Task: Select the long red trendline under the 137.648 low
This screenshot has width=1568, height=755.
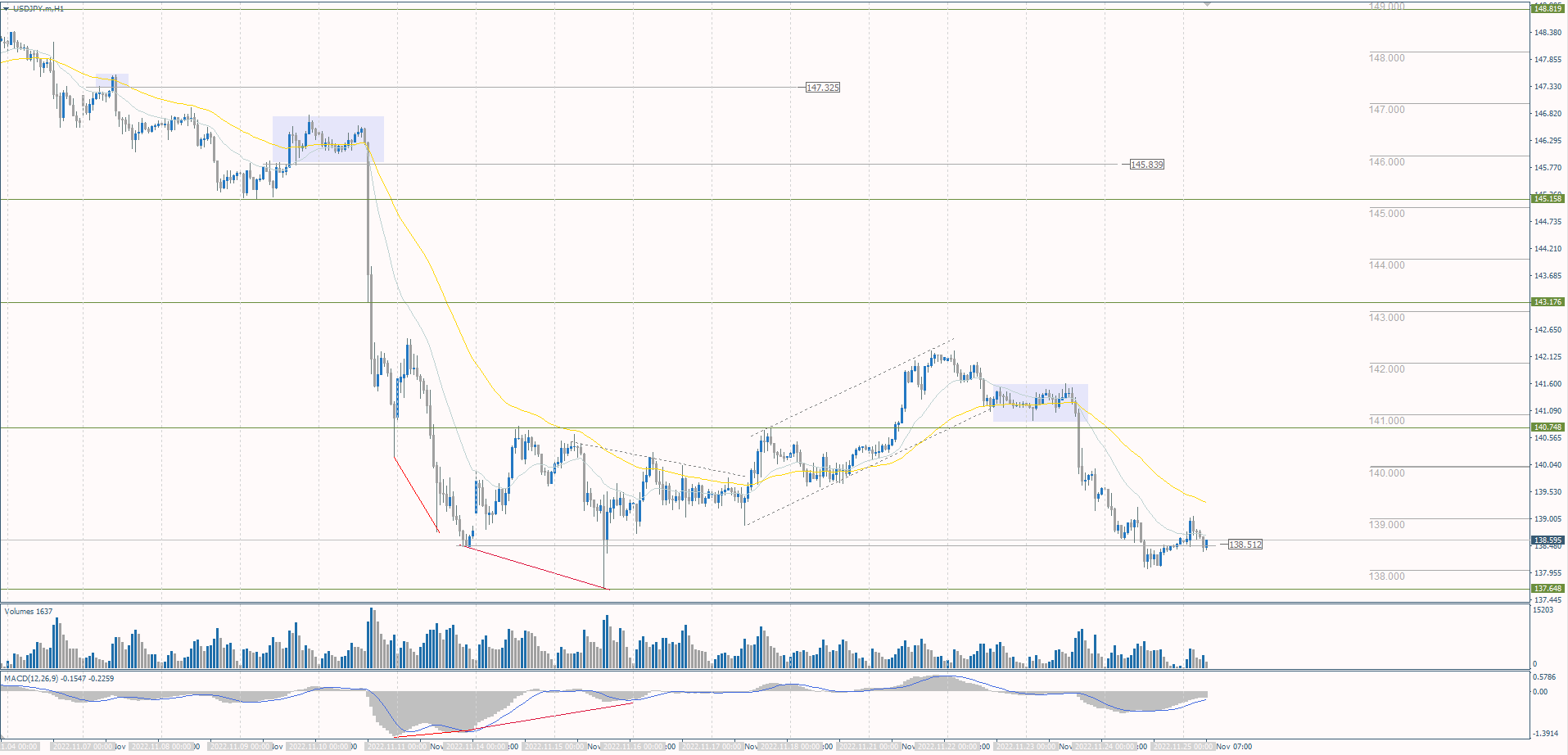Action: 535,567
